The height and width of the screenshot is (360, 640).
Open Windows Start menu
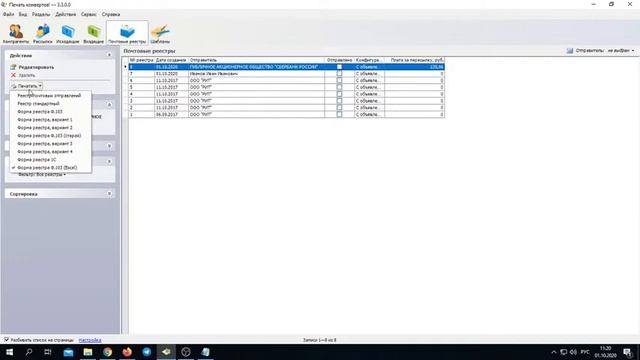click(9, 352)
